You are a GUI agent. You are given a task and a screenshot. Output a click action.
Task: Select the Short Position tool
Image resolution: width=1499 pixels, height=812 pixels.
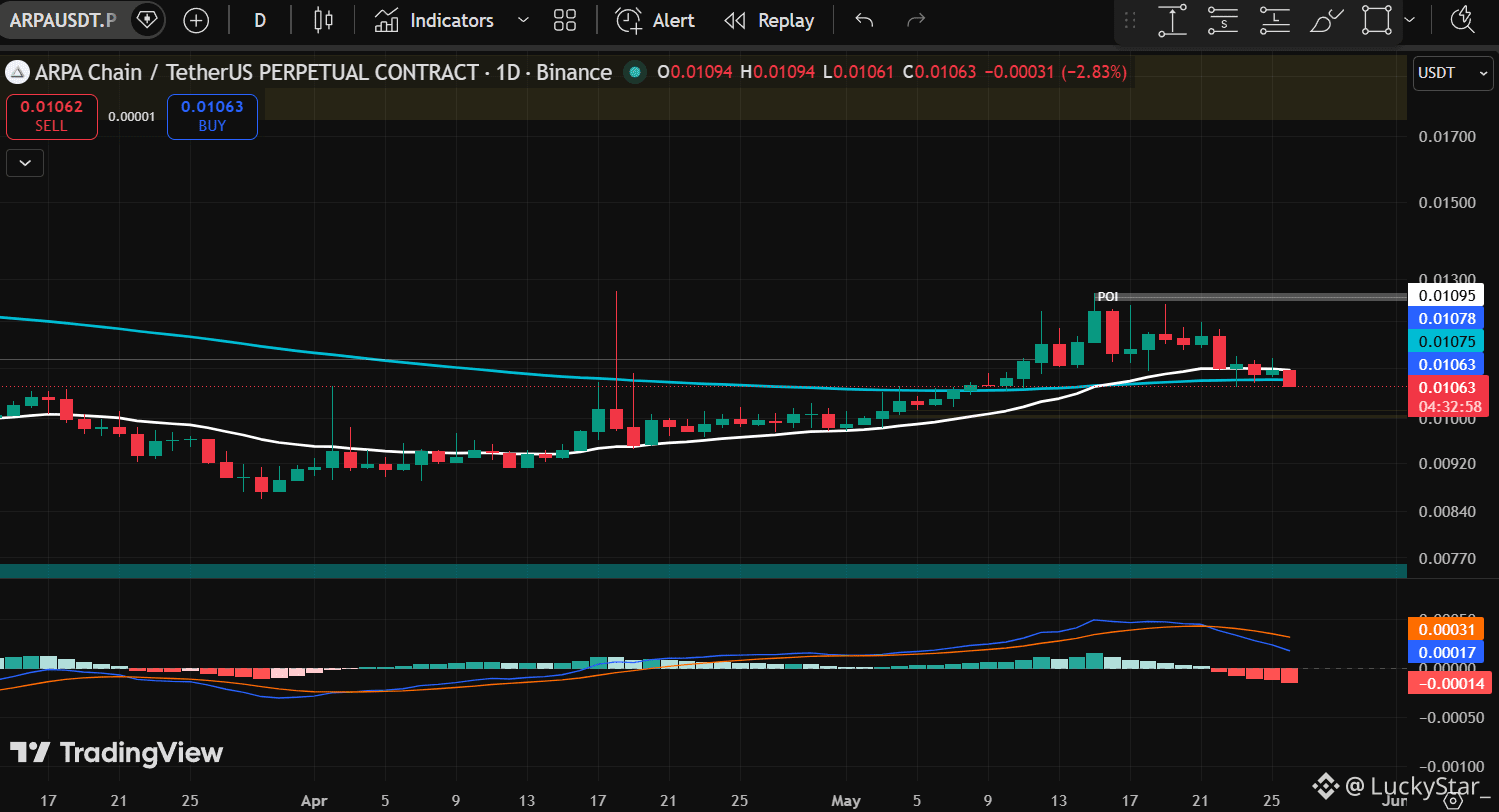click(1223, 20)
